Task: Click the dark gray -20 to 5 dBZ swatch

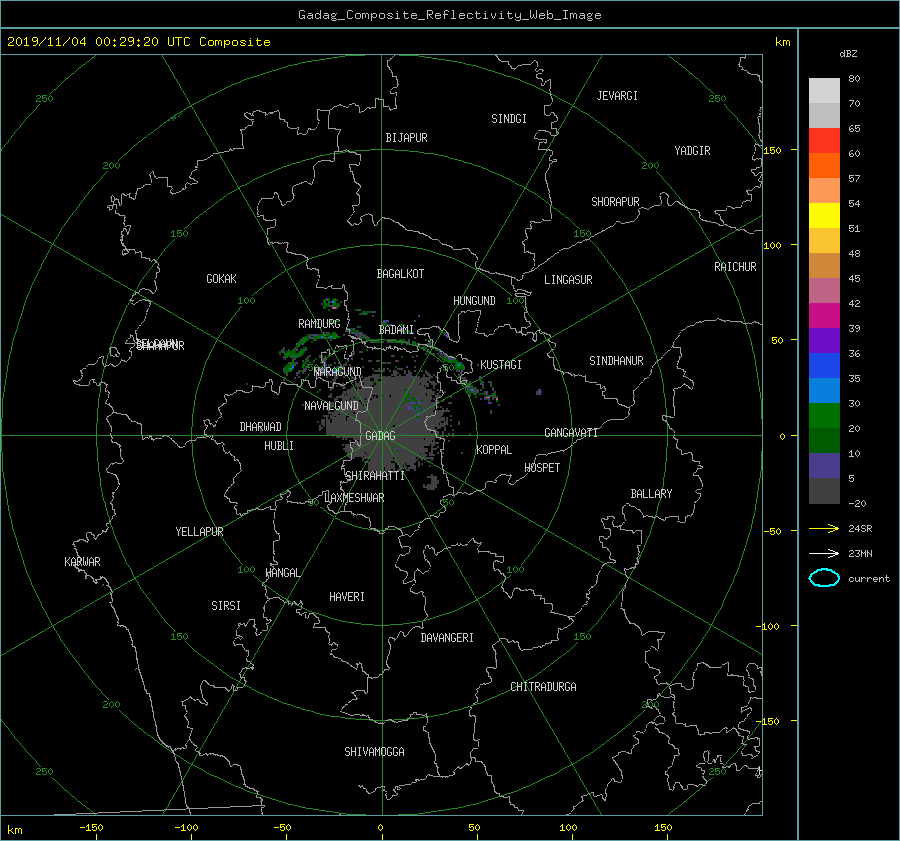Action: (824, 490)
